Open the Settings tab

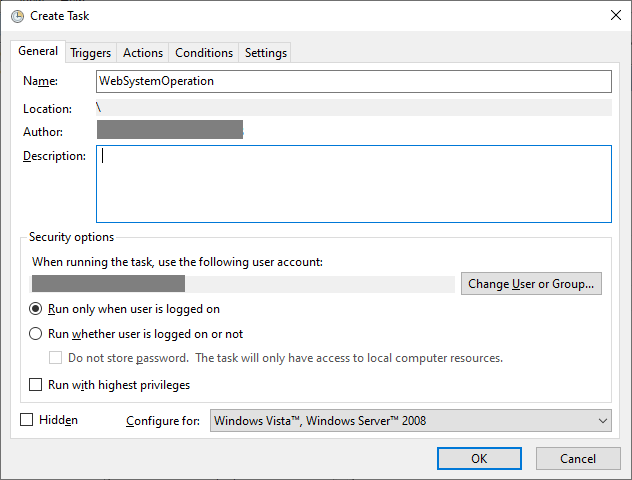266,53
